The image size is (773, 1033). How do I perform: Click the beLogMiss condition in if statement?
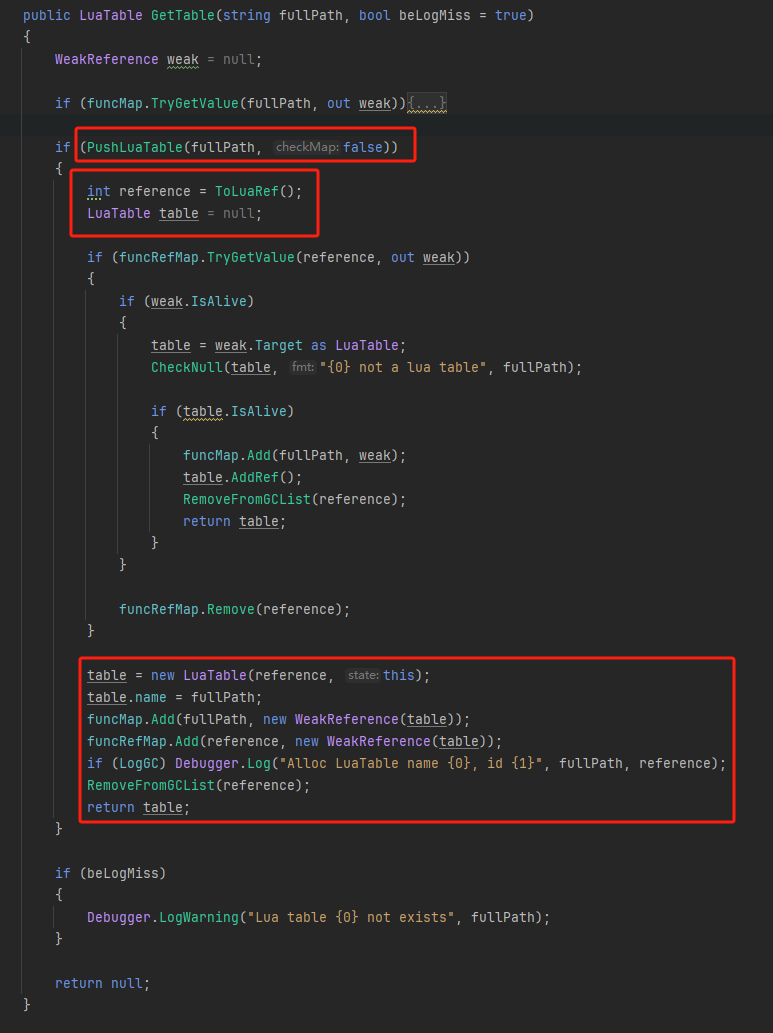click(123, 873)
